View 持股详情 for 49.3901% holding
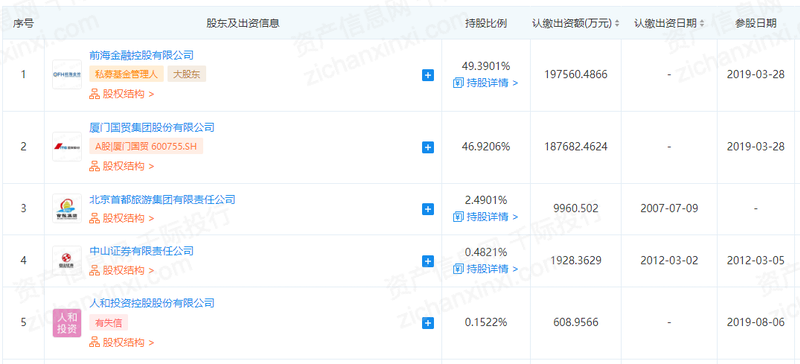800x364 pixels. (x=485, y=83)
